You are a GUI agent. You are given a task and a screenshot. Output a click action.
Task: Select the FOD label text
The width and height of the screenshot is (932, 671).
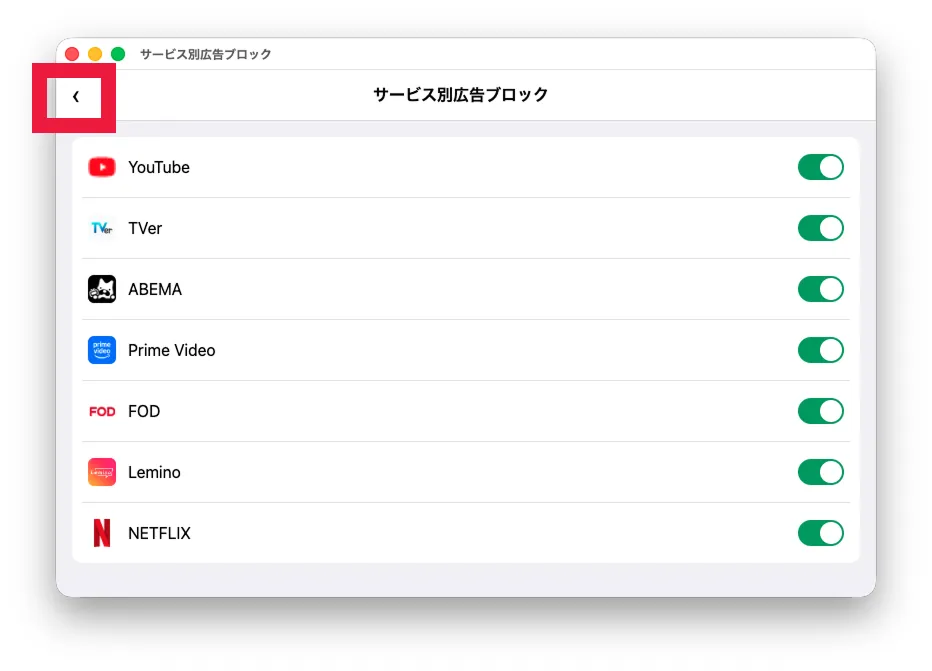(x=144, y=411)
